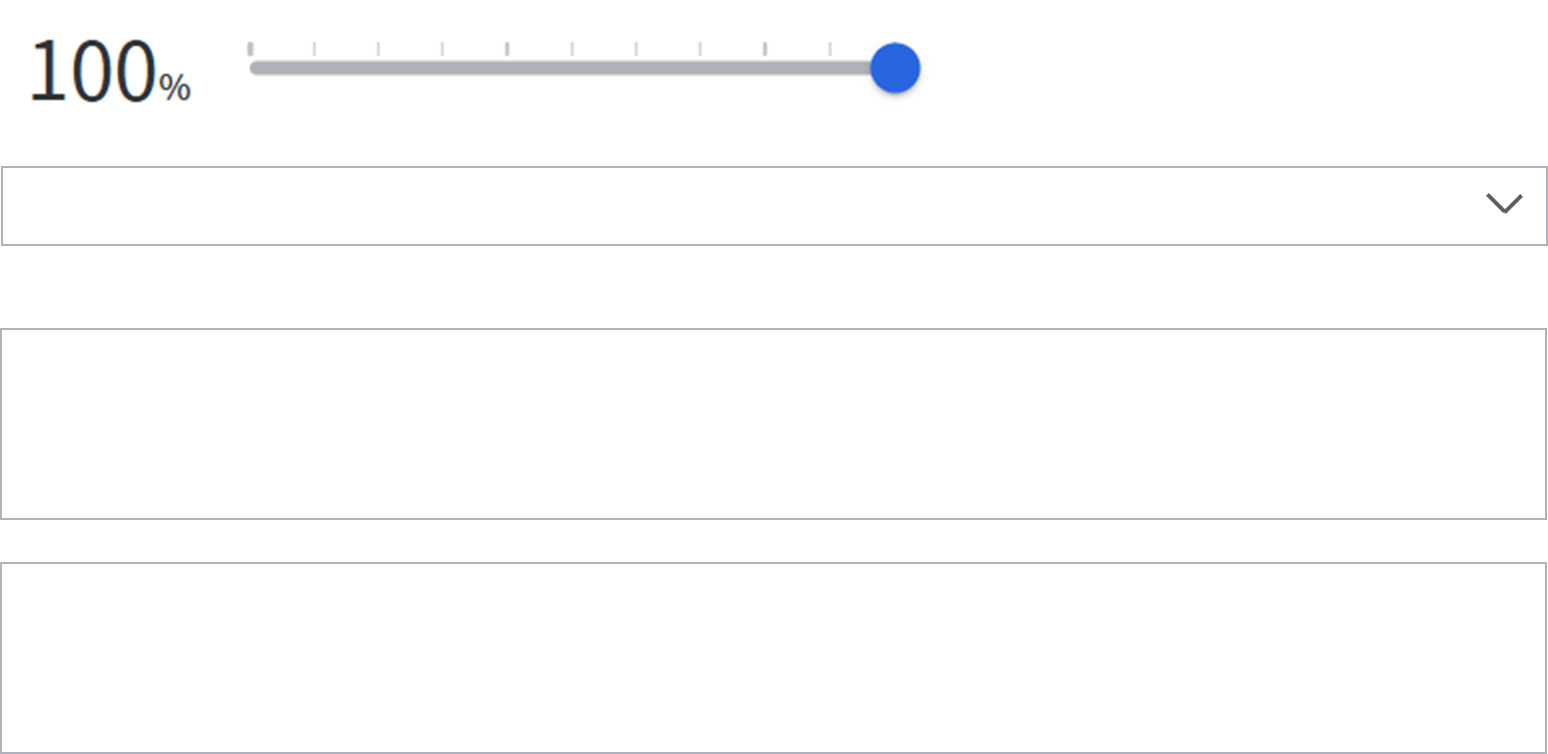Set the slider to the 40% tick
The image size is (1548, 754).
click(x=508, y=68)
